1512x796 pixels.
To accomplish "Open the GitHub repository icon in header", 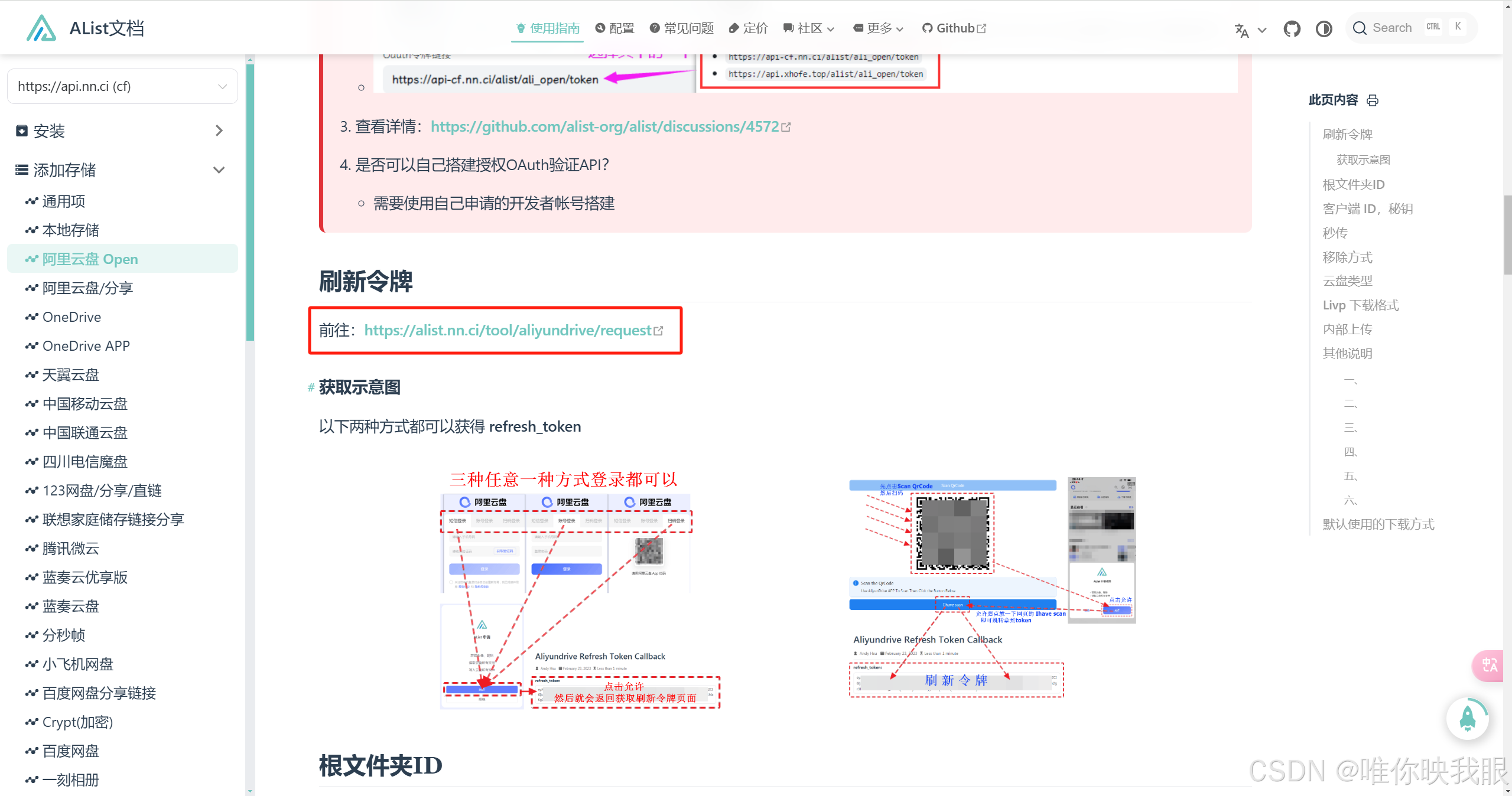I will point(1292,28).
